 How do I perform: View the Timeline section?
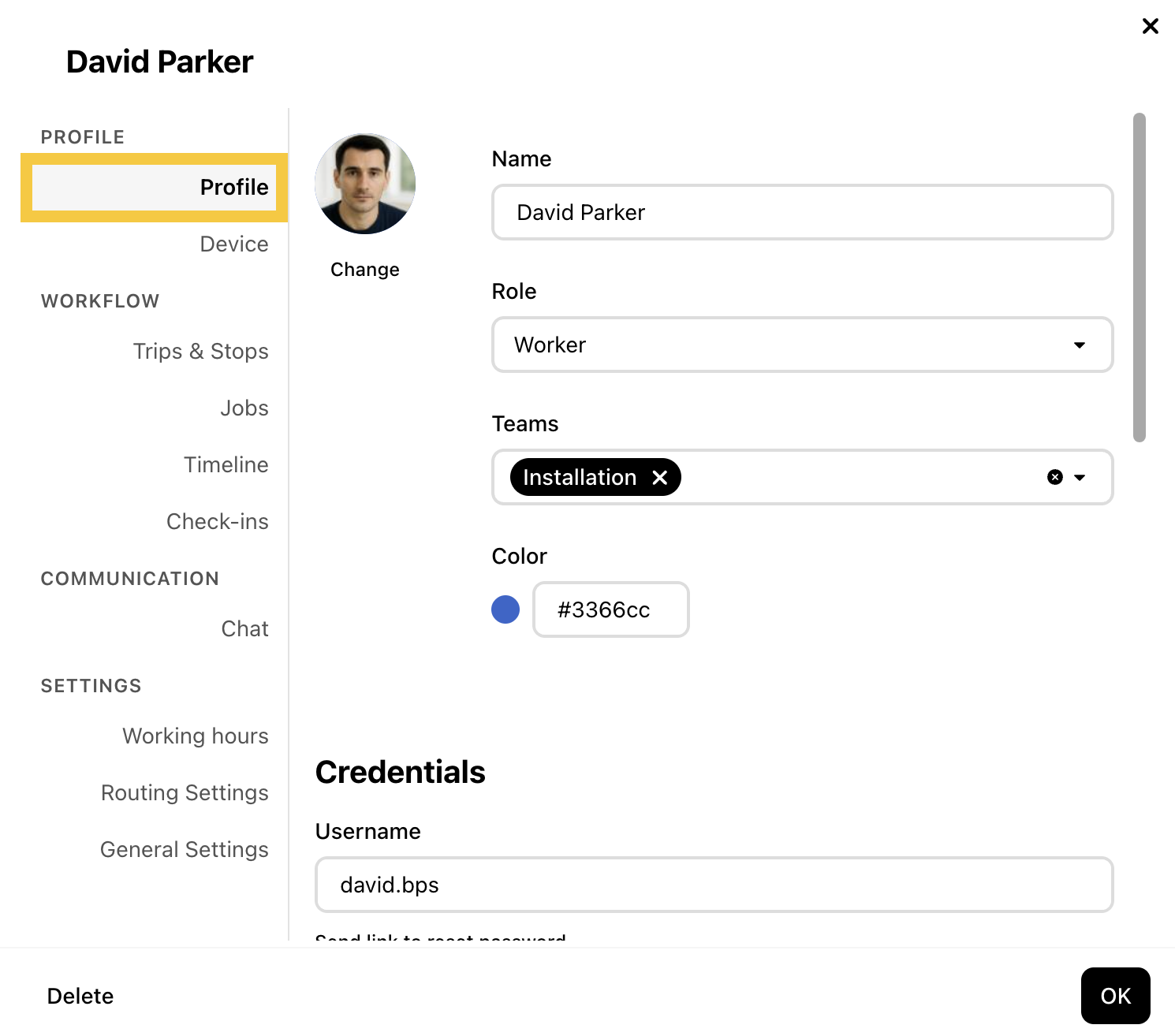point(226,465)
